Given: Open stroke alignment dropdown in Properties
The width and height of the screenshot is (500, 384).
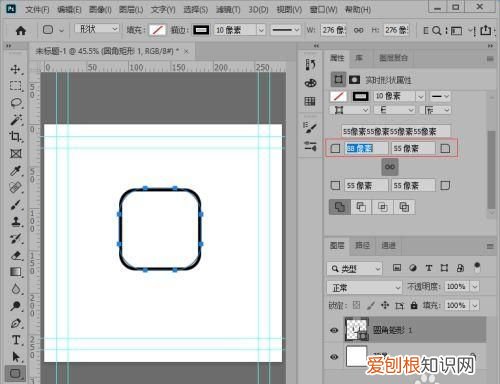Looking at the screenshot, I should click(x=350, y=110).
